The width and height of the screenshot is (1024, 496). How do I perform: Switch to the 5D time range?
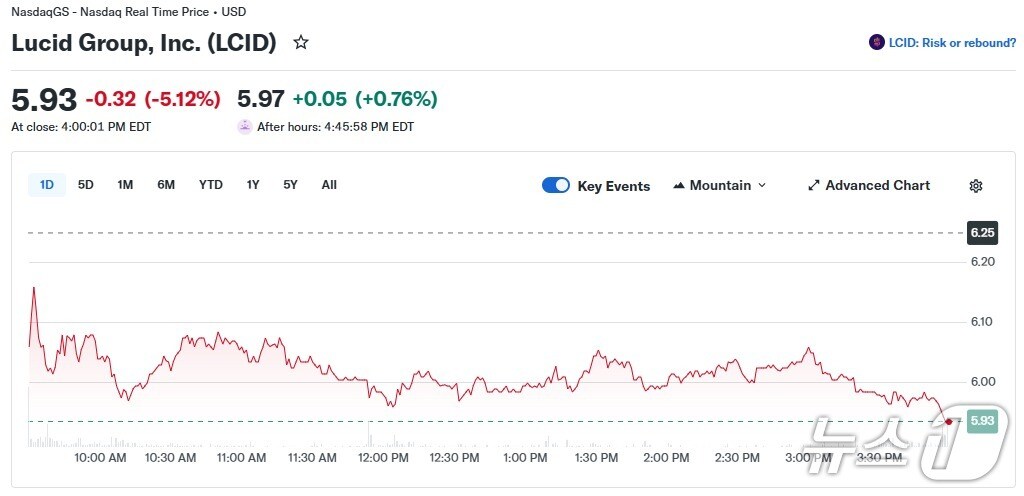[x=86, y=184]
